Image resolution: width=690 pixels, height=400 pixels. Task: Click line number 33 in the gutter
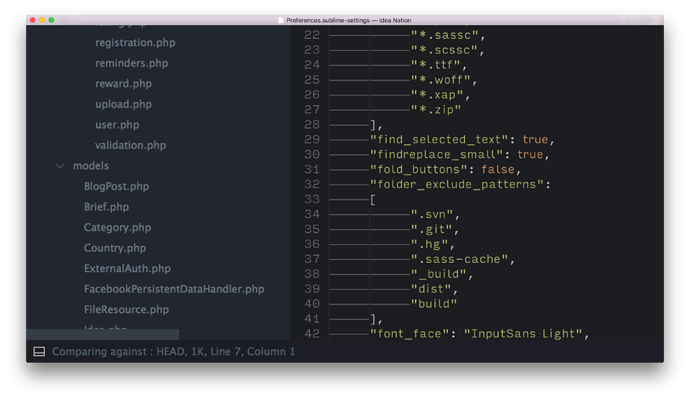[310, 199]
